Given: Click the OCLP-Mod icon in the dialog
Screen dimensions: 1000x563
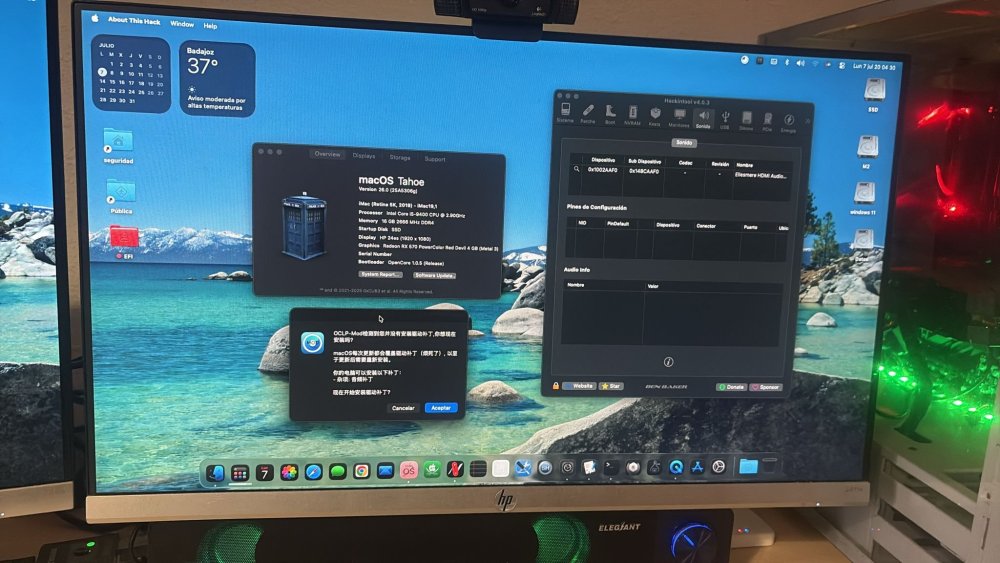Looking at the screenshot, I should click(x=312, y=343).
